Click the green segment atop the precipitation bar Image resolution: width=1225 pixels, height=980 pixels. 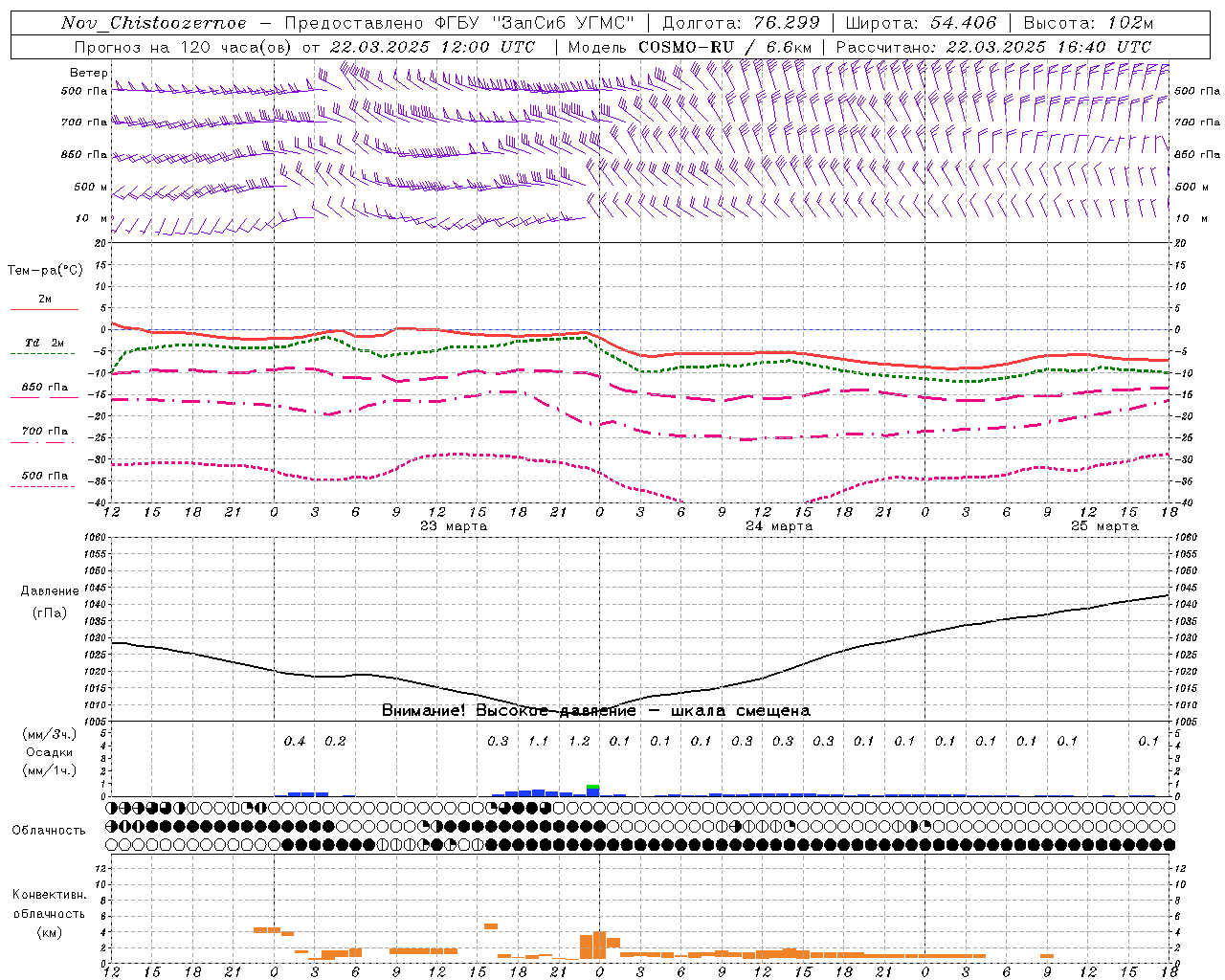(x=593, y=786)
